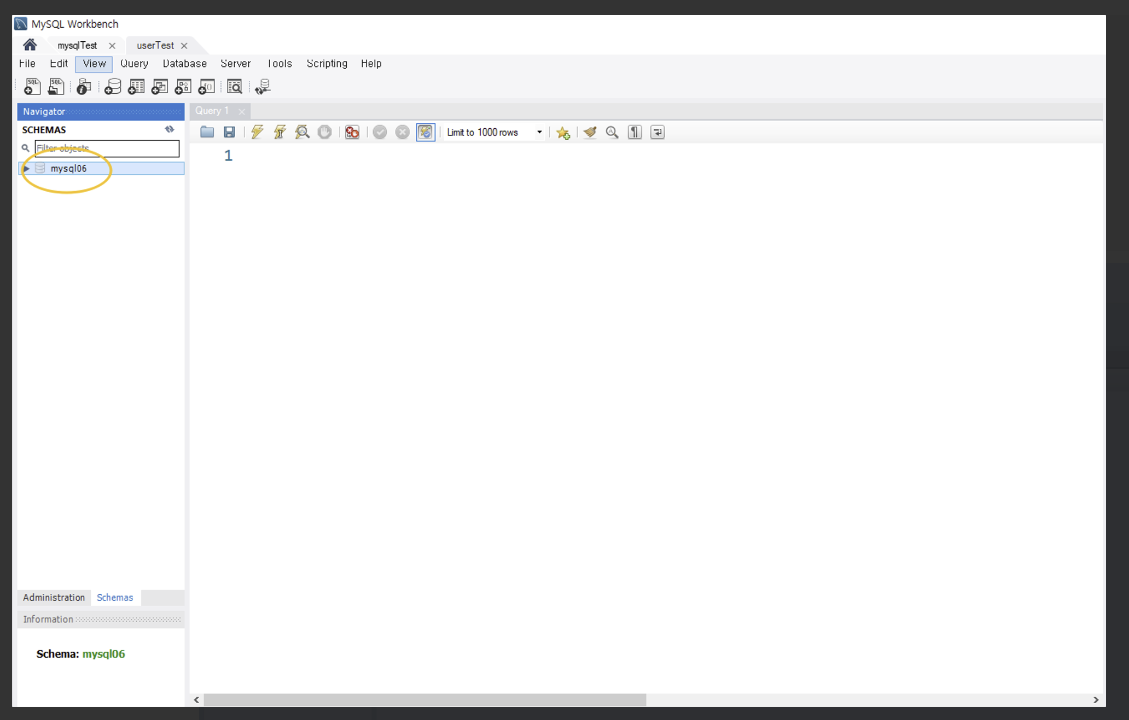Open the Help menu
Image resolution: width=1129 pixels, height=720 pixels.
pyautogui.click(x=372, y=63)
